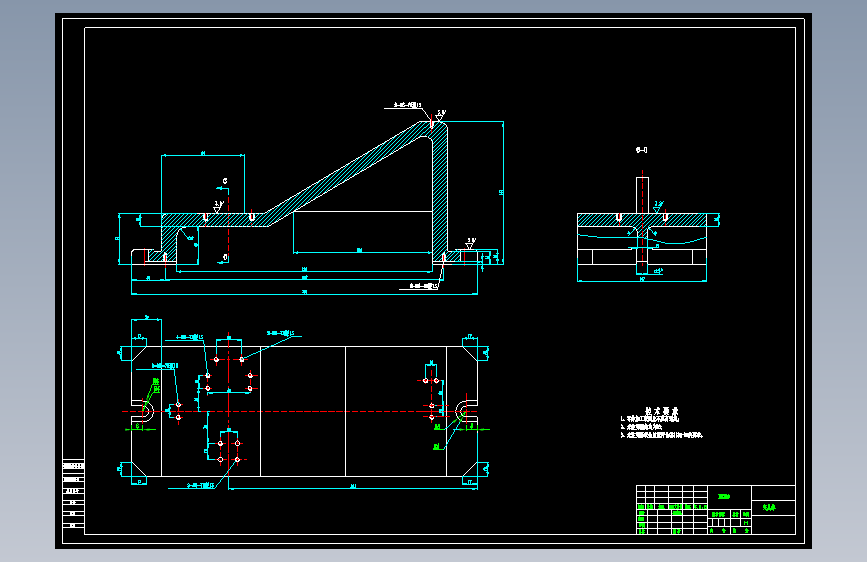The height and width of the screenshot is (562, 867).
Task: Click the leader note under the plan view
Action: 200,486
